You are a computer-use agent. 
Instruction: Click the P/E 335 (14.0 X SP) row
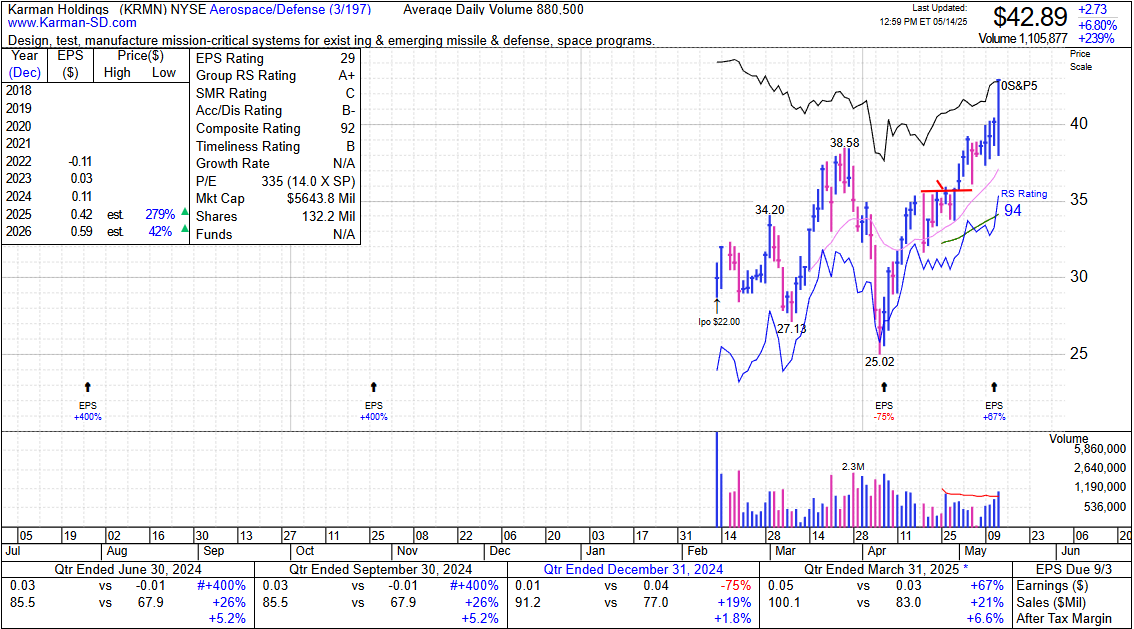pyautogui.click(x=275, y=181)
